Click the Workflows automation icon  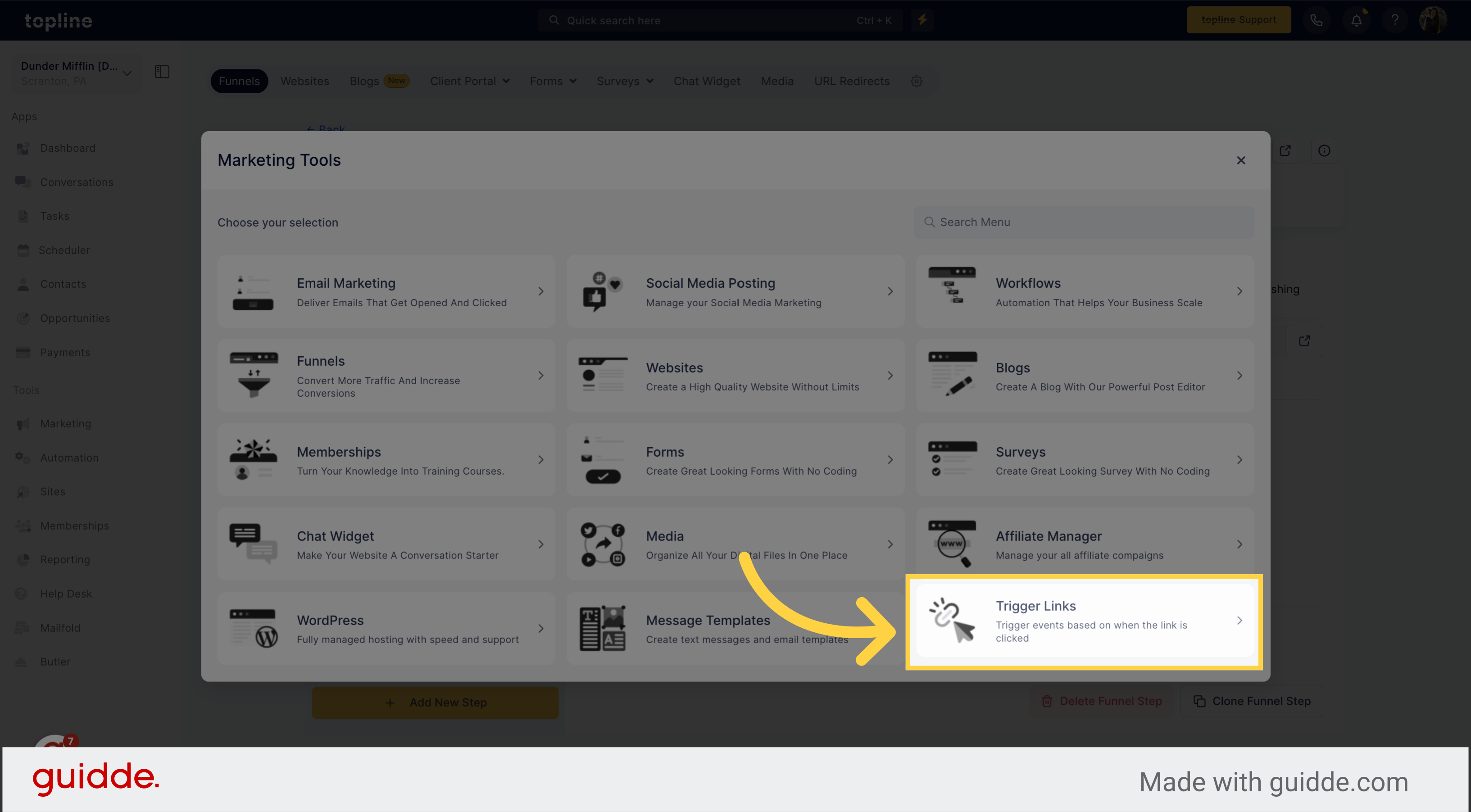951,291
